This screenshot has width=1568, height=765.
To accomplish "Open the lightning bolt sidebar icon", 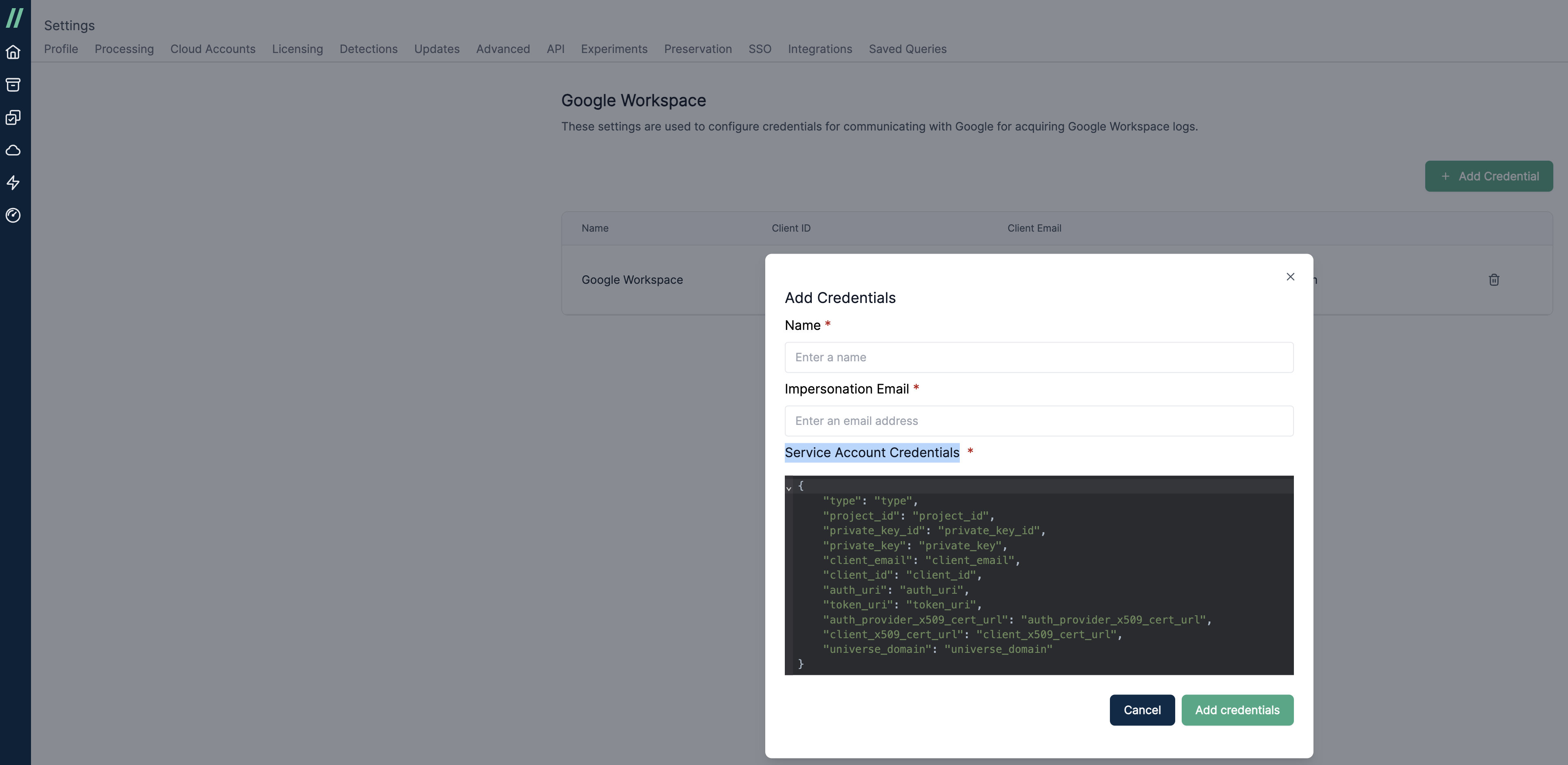I will click(x=13, y=183).
